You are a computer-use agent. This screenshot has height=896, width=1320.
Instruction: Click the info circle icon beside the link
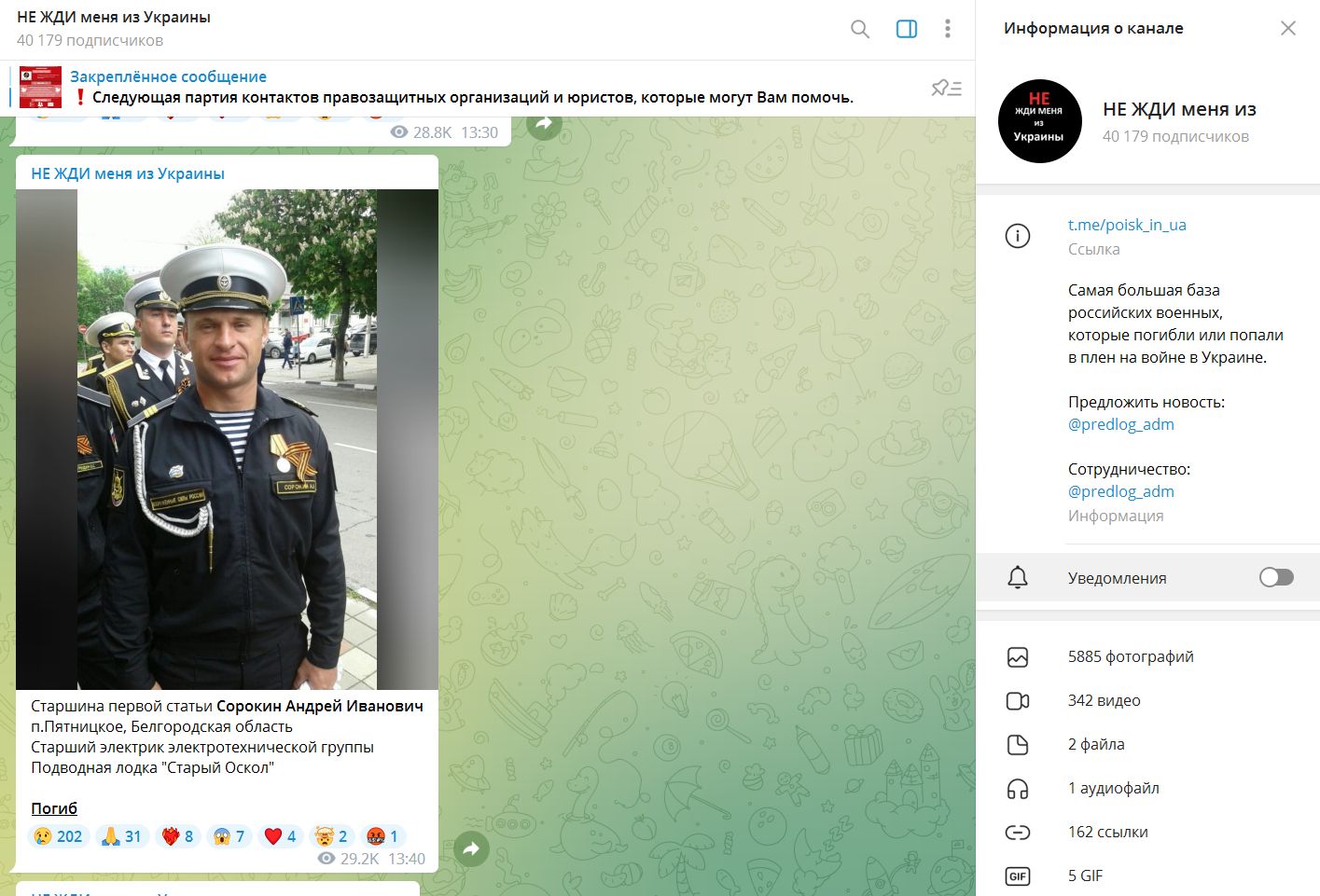coord(1018,236)
